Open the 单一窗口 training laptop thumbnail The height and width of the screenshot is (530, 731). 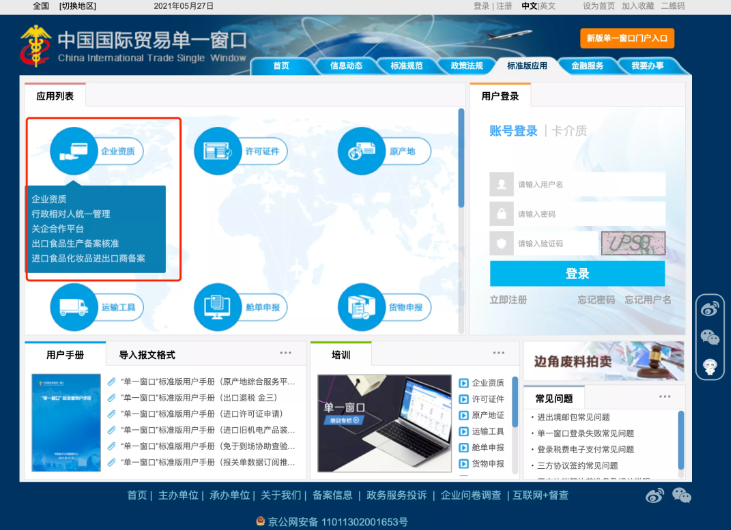[x=385, y=424]
